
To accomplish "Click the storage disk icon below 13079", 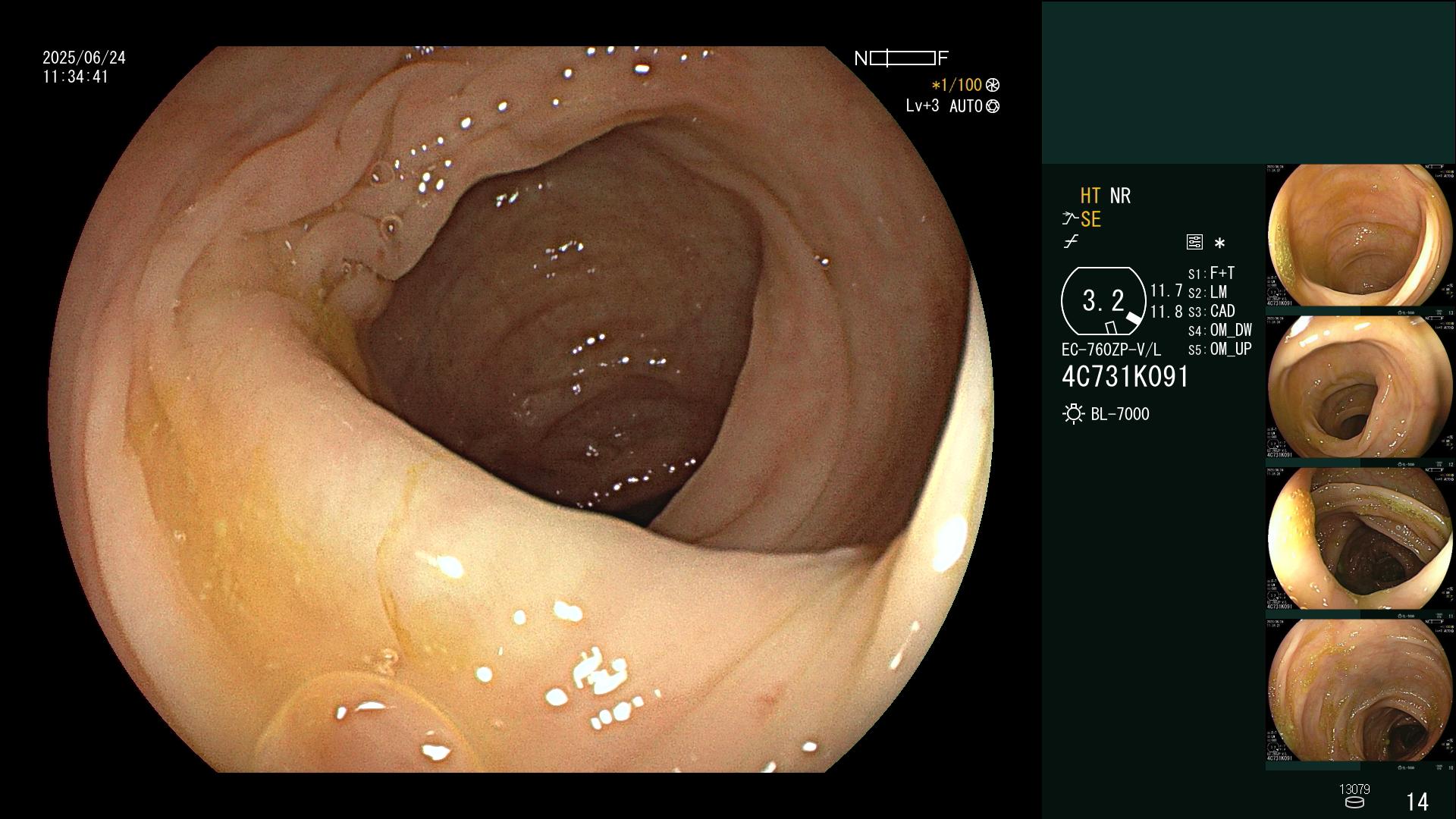I will (1354, 803).
